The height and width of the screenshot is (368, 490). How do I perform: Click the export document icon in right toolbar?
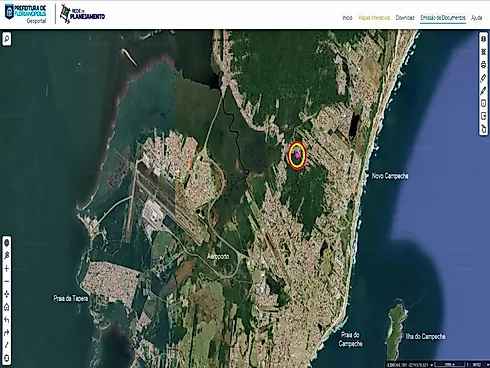pos(483,116)
